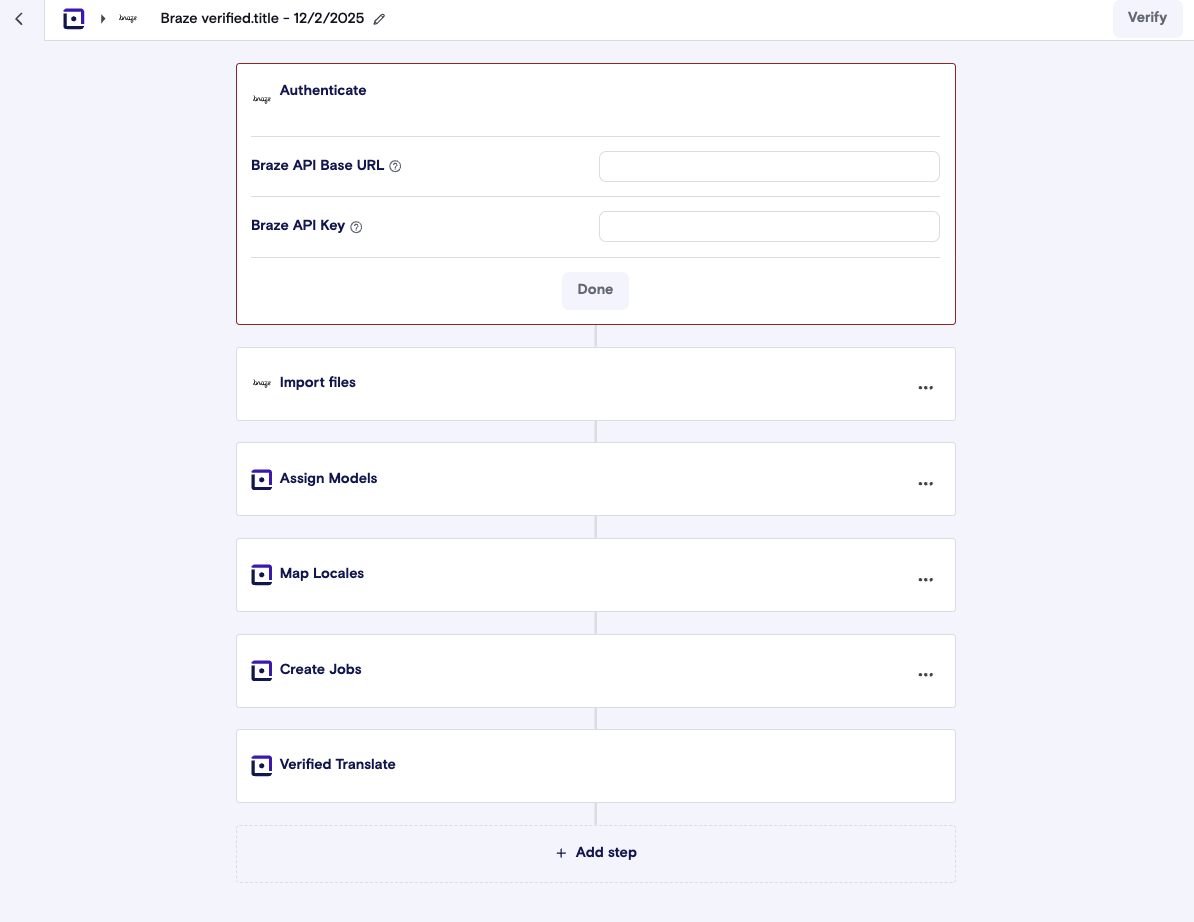The height and width of the screenshot is (922, 1194).
Task: Open the options menu on Import files
Action: pyautogui.click(x=925, y=387)
